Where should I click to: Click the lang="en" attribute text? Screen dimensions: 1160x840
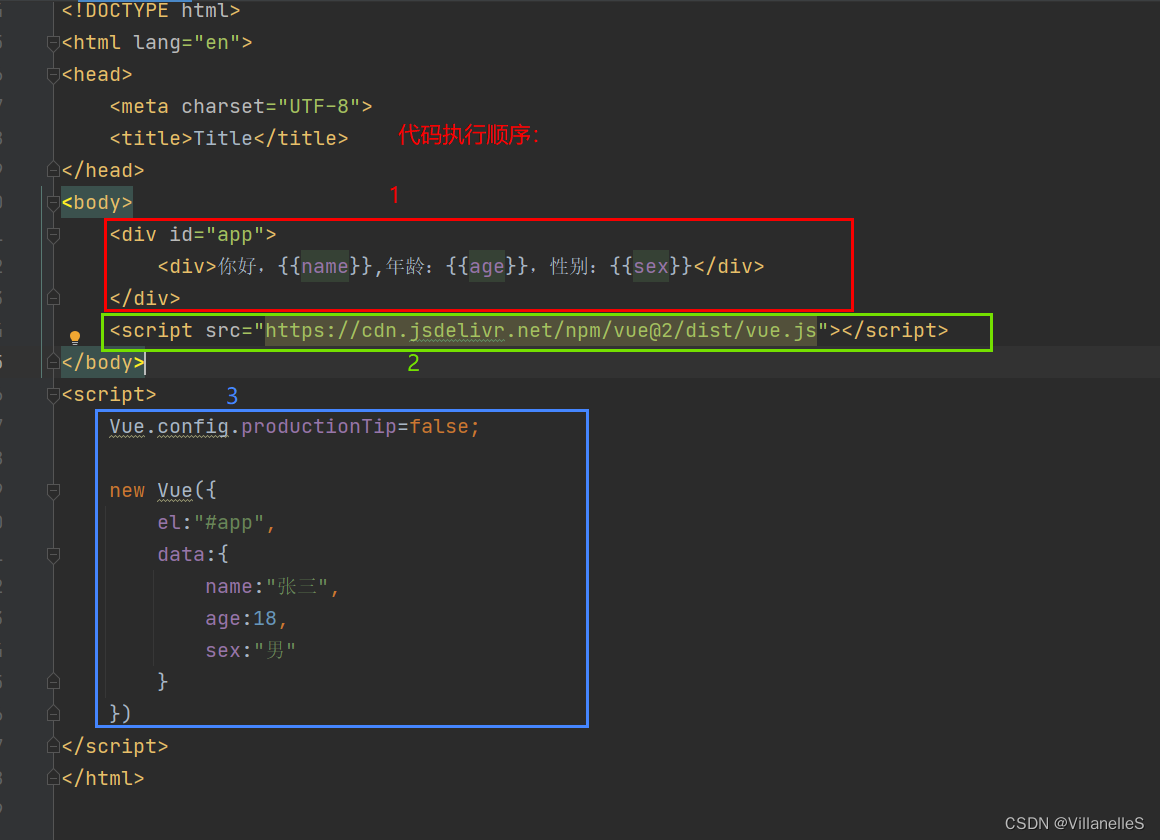(187, 43)
